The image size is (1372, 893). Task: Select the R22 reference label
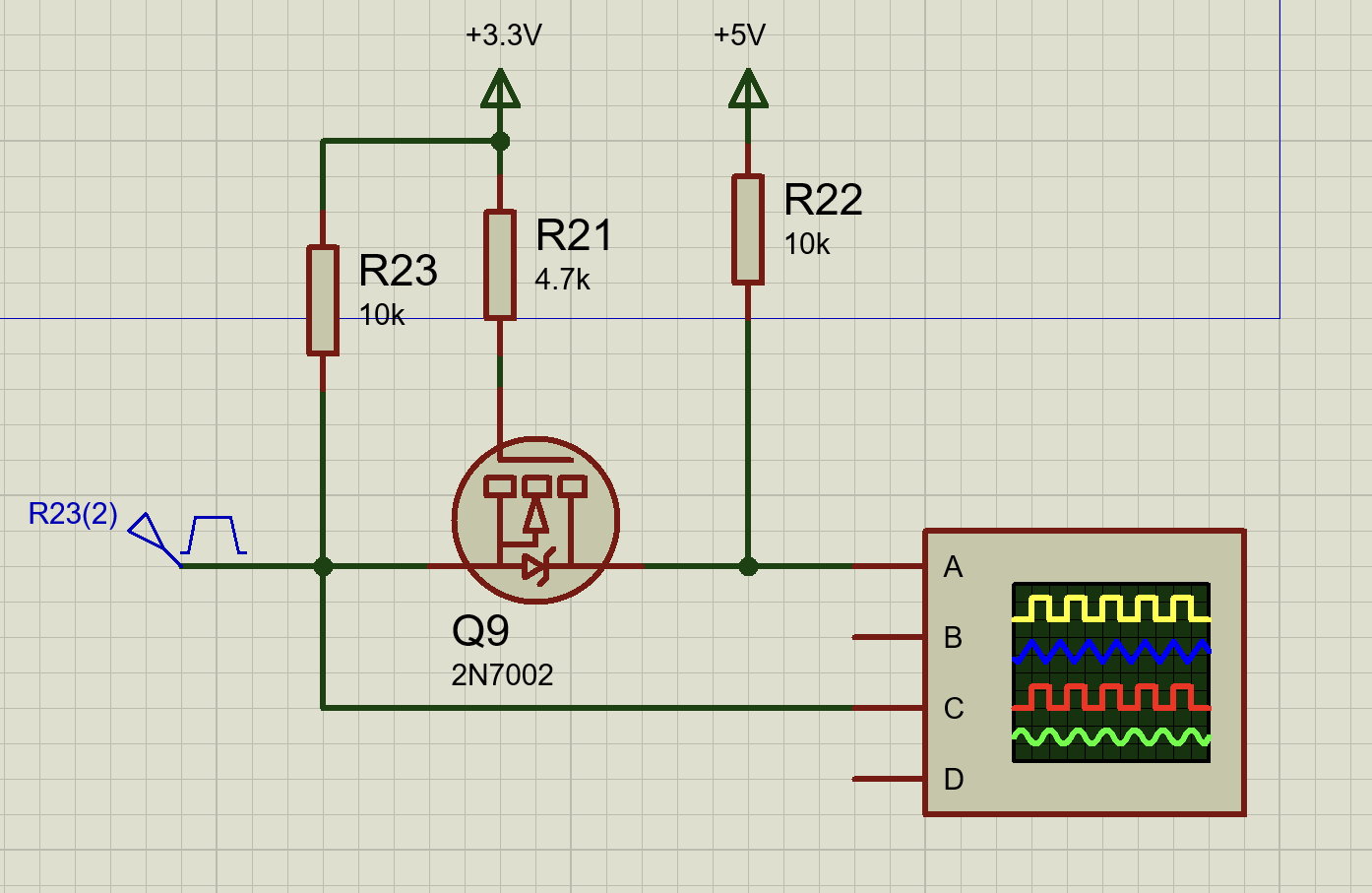(x=823, y=200)
